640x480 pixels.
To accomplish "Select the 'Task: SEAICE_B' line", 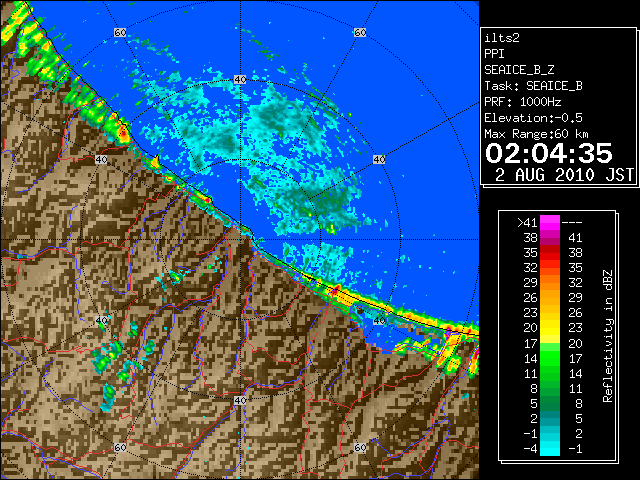I will (x=533, y=86).
